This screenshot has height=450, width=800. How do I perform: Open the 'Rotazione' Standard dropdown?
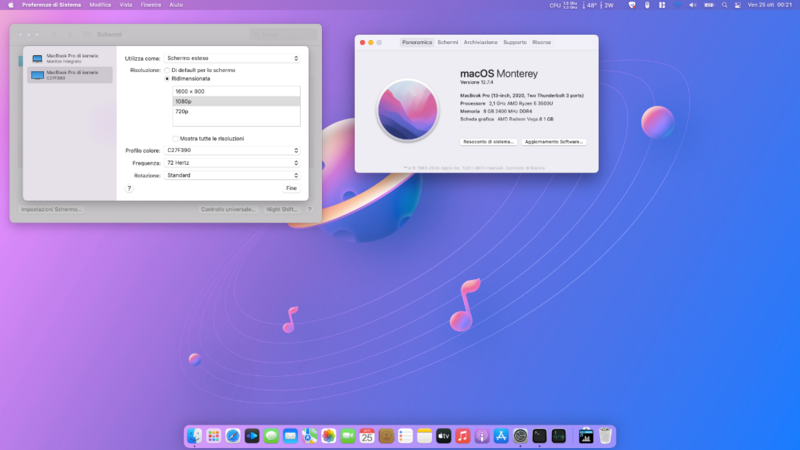coord(232,175)
